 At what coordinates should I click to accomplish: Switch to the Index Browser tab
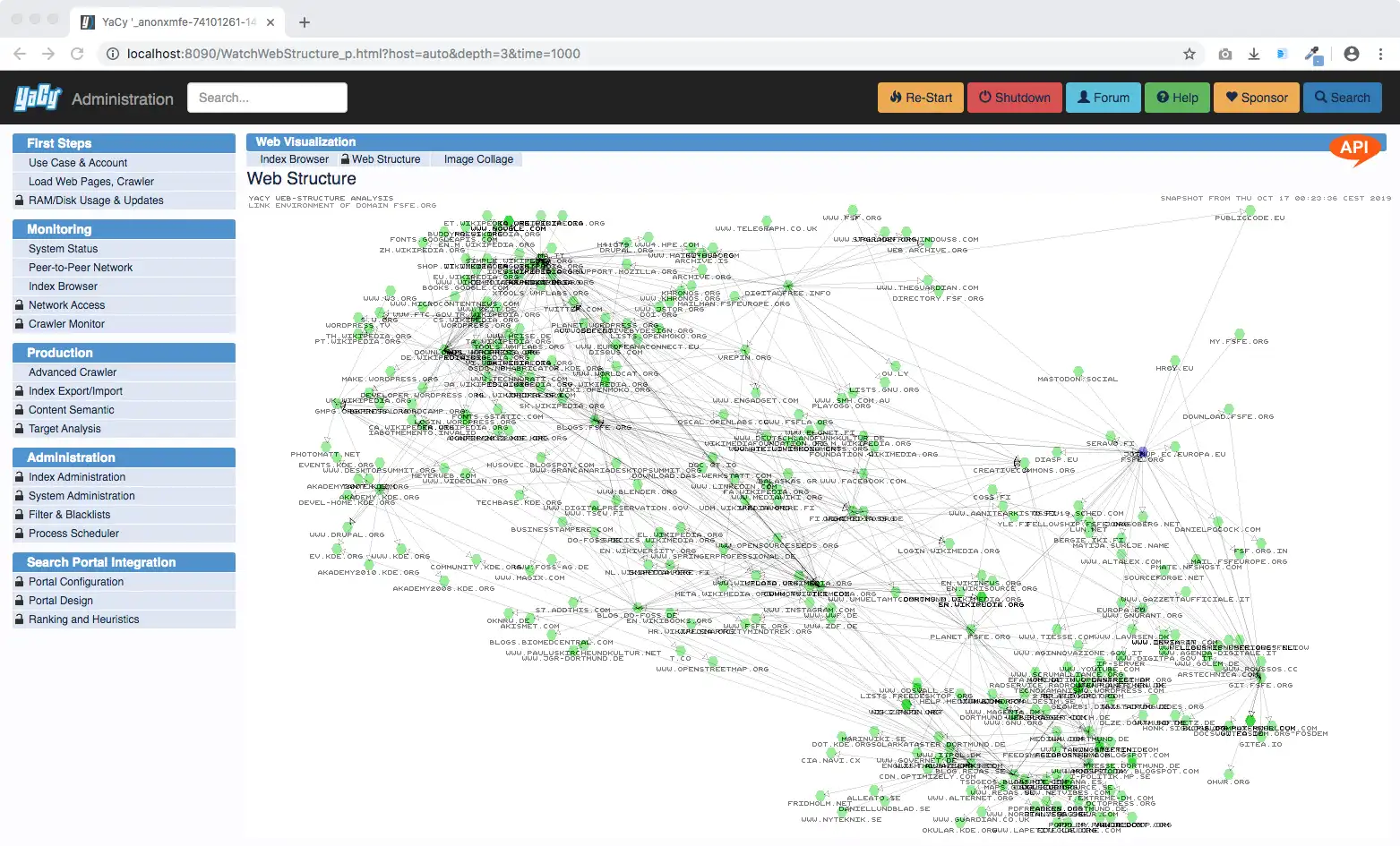click(295, 159)
